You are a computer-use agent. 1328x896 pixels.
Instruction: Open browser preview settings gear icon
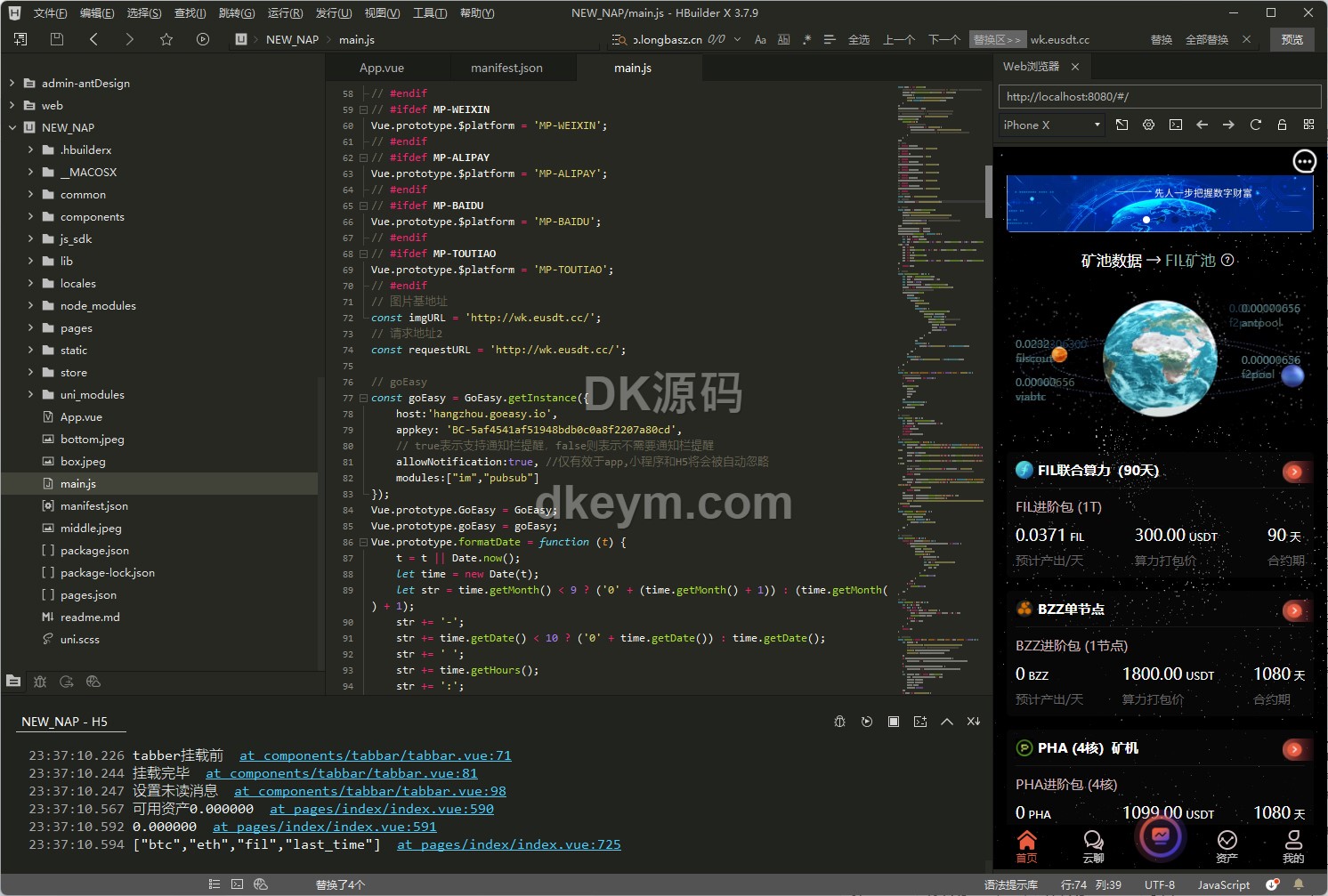click(1148, 125)
